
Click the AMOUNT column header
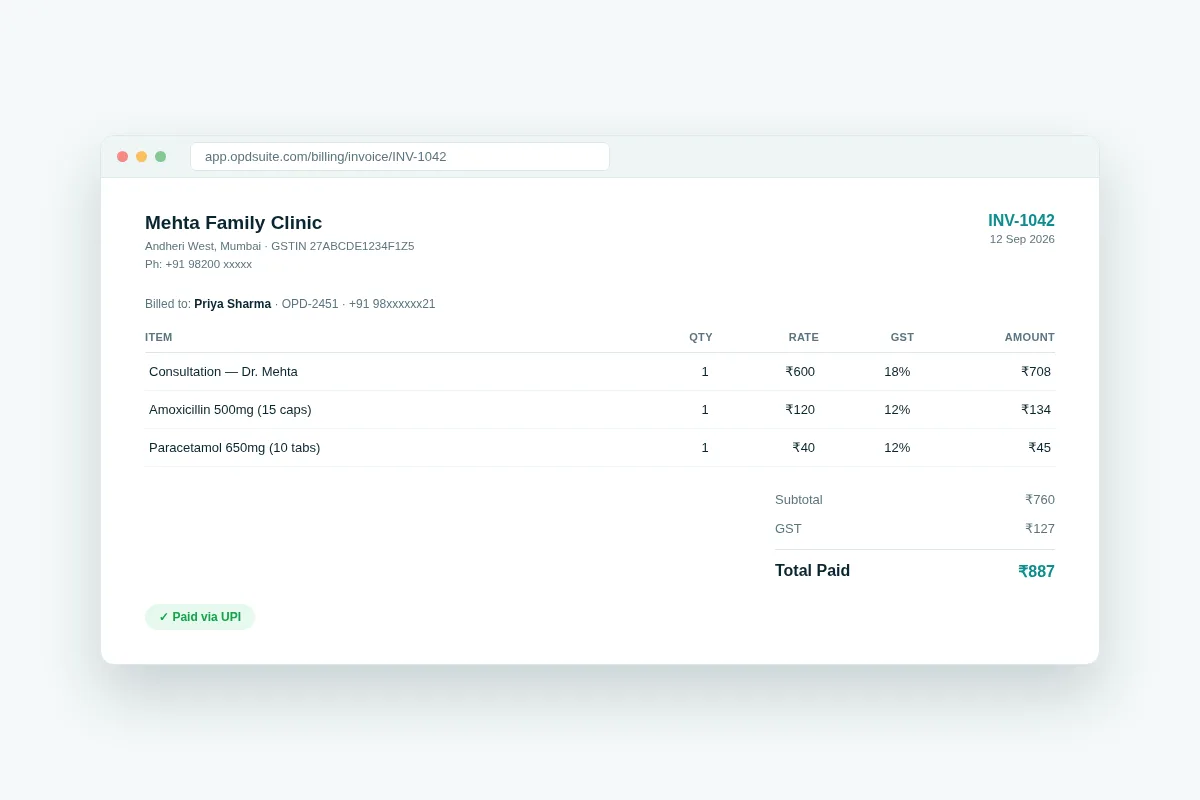click(1030, 337)
